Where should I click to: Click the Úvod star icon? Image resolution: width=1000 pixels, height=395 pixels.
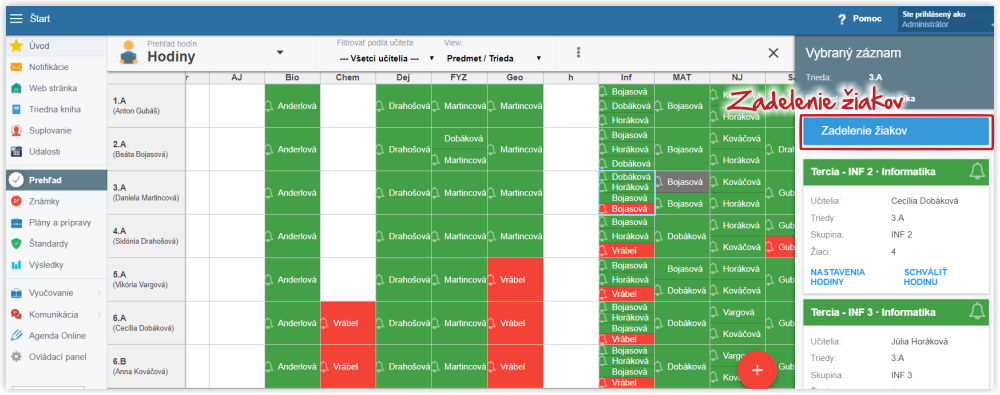17,46
